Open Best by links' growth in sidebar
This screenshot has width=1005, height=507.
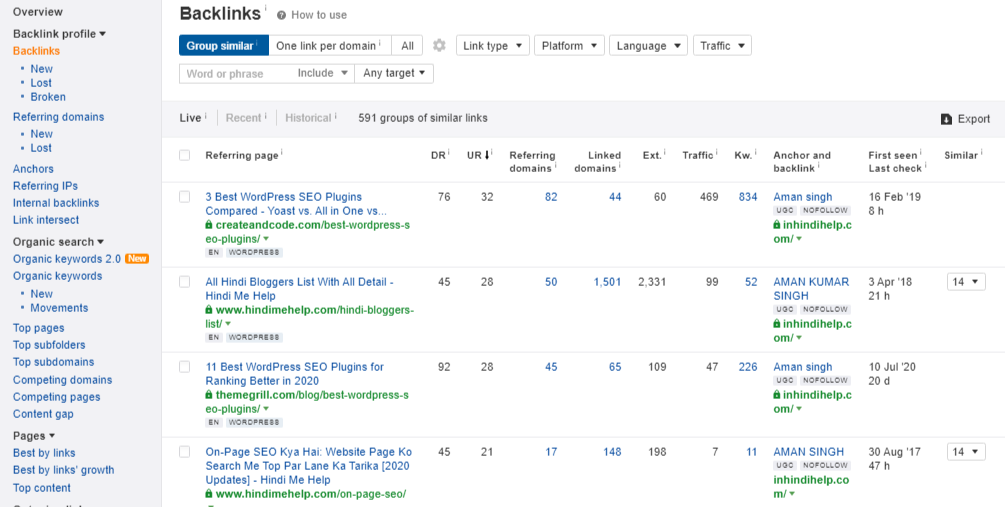click(x=63, y=470)
